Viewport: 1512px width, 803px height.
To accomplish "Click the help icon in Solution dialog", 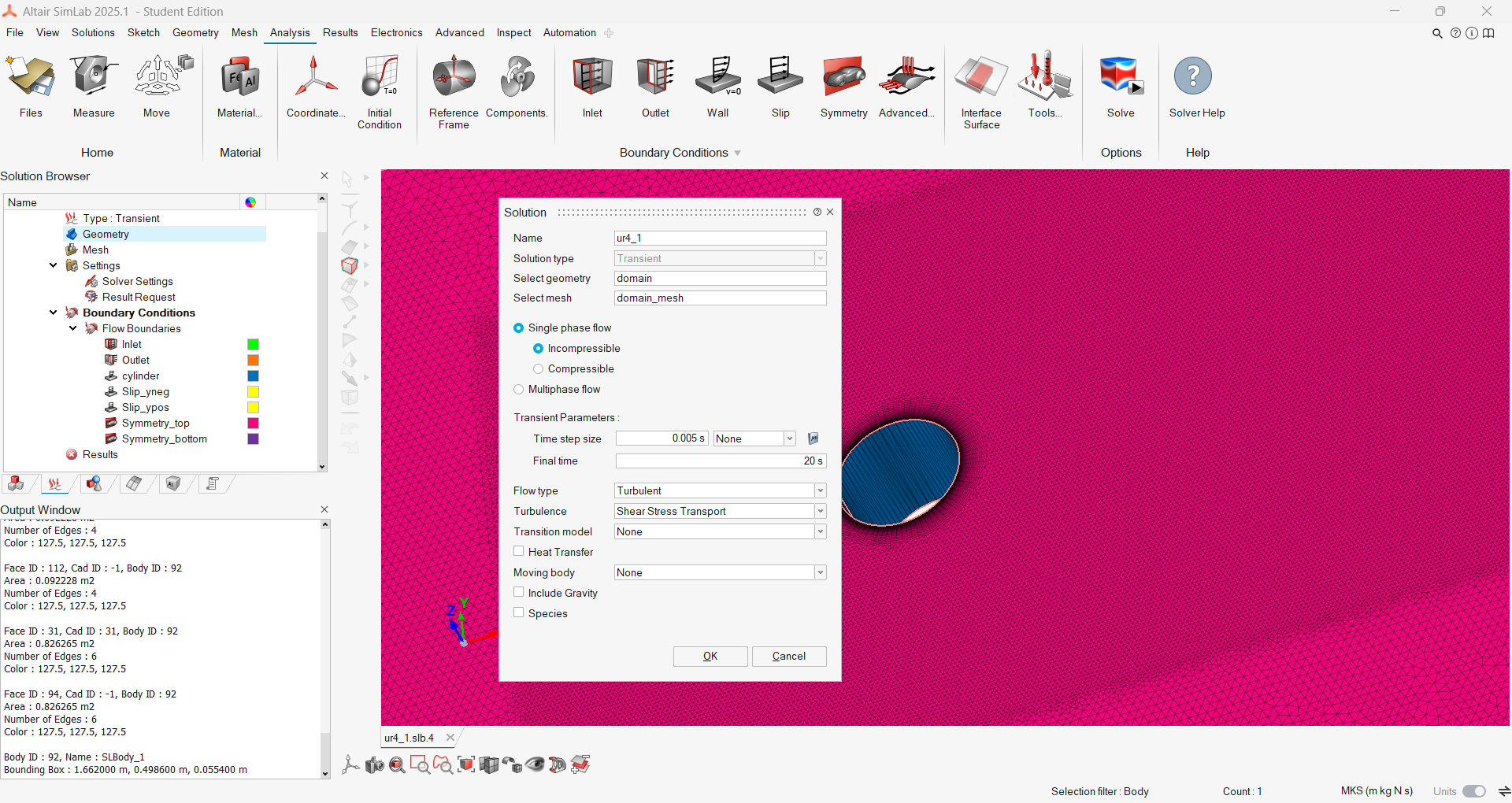I will click(817, 212).
